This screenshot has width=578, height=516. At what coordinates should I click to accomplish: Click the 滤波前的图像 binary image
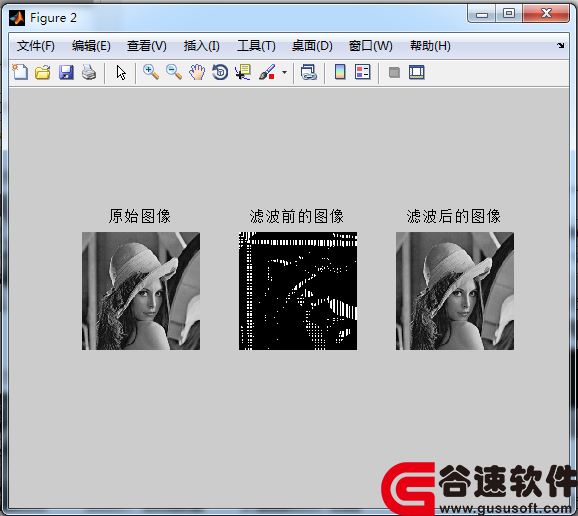(298, 291)
